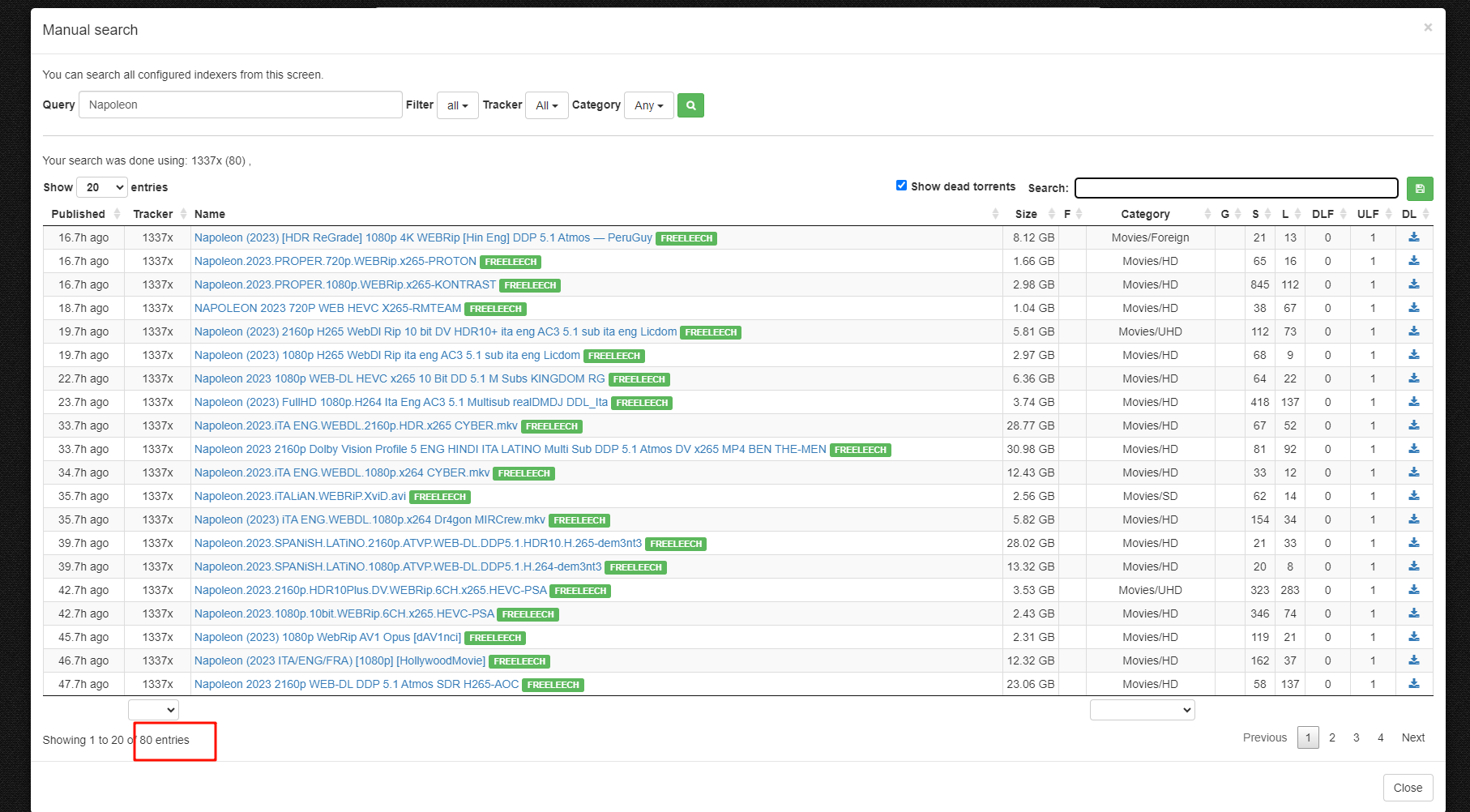Download the BEN THE-MEN Dolby Vision torrent
1470x812 pixels.
click(1414, 449)
